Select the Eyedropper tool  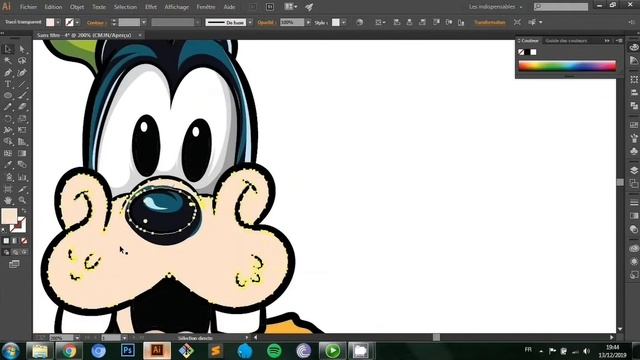(x=8, y=164)
